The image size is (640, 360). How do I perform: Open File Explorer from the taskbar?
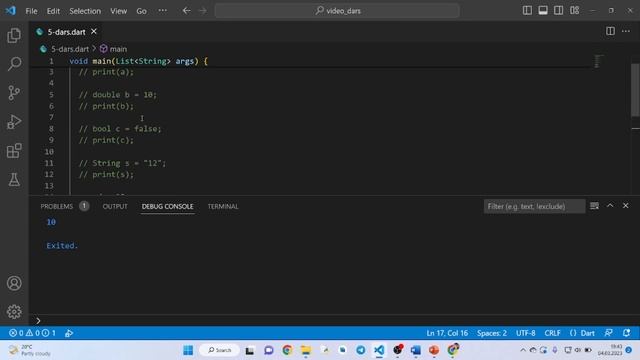point(306,350)
